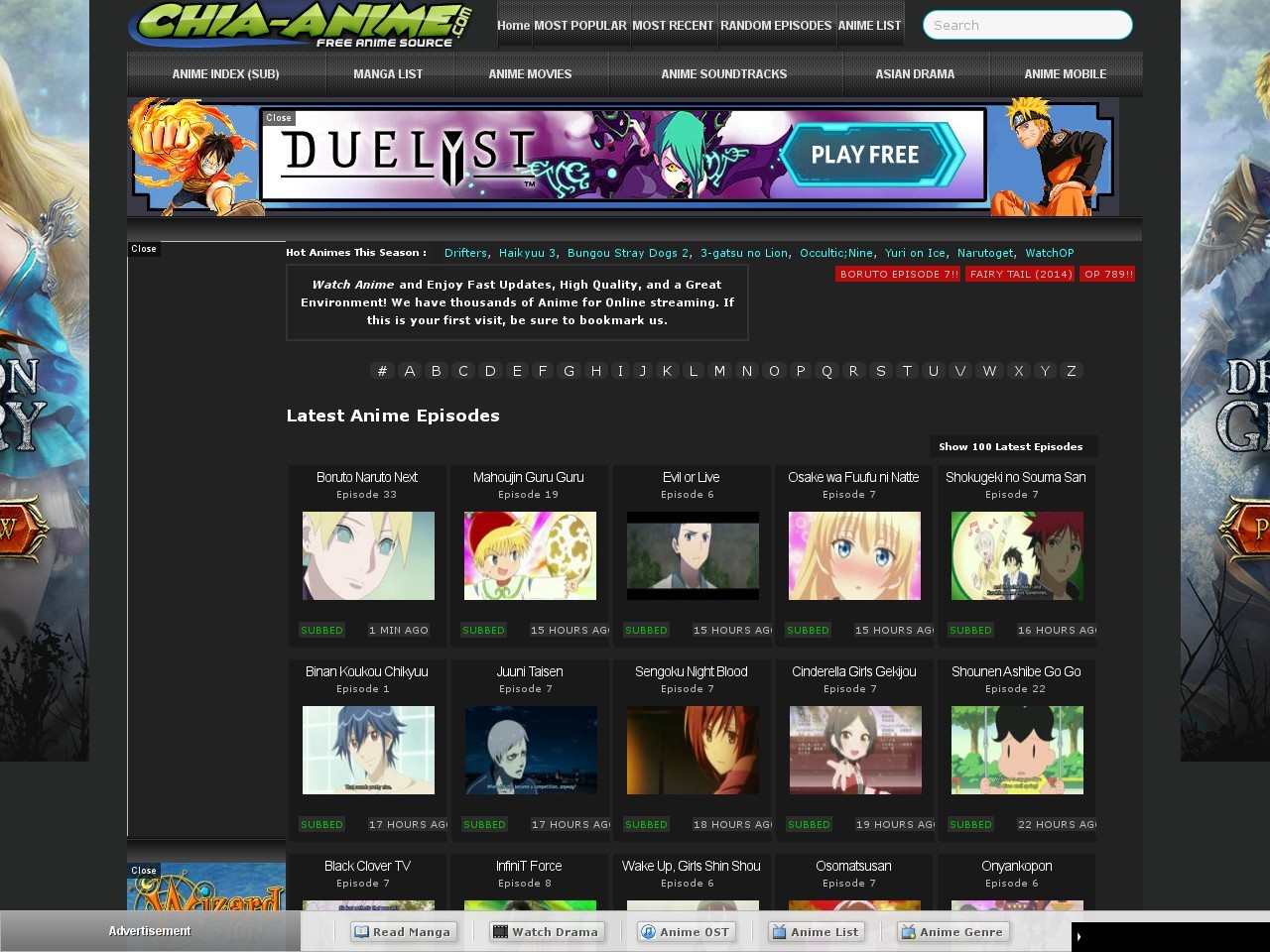Screen dimensions: 1270x952
Task: Open the Drifters hot anime link
Action: (x=466, y=253)
